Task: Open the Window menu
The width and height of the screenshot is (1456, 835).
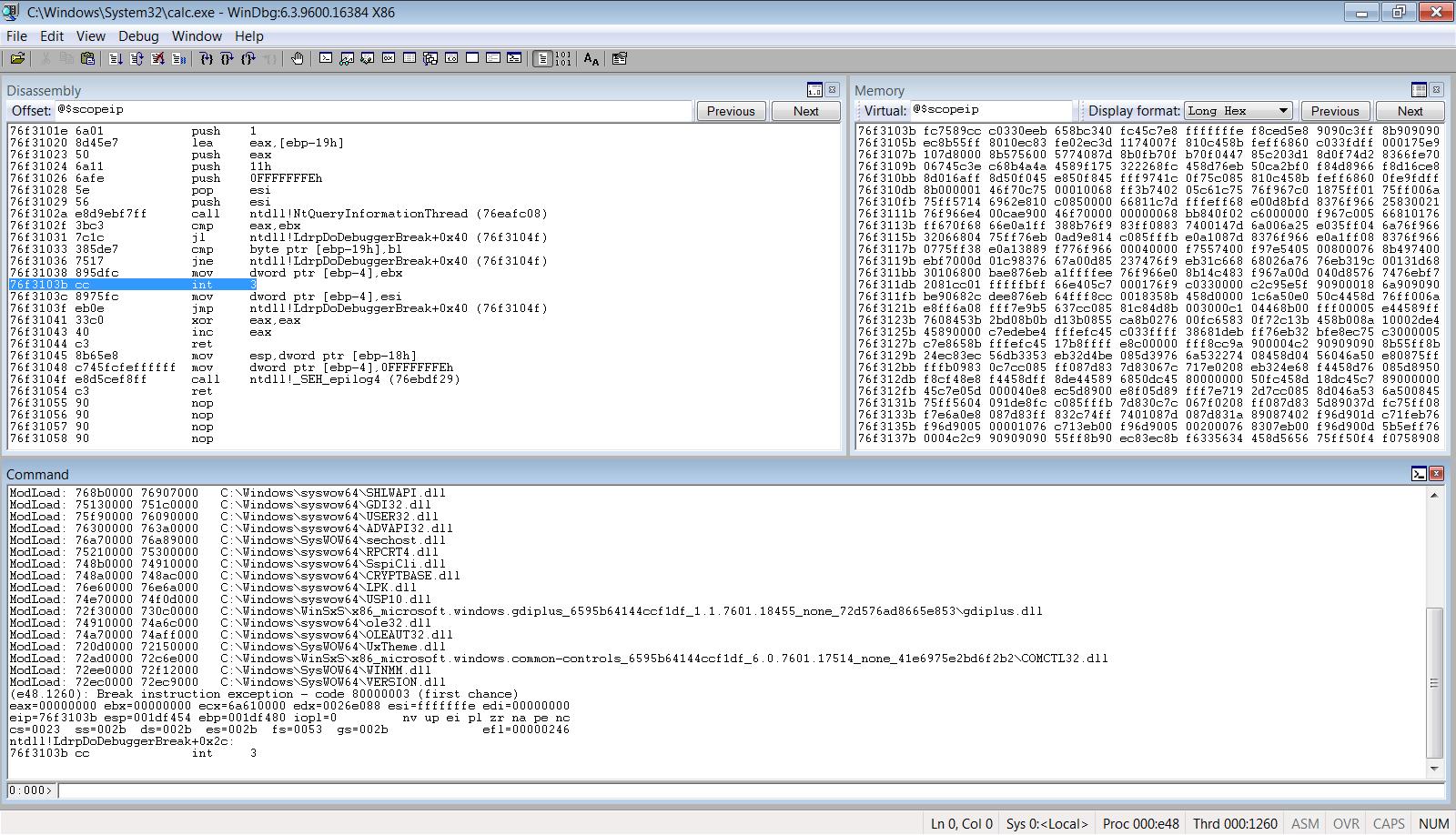Action: pos(197,36)
